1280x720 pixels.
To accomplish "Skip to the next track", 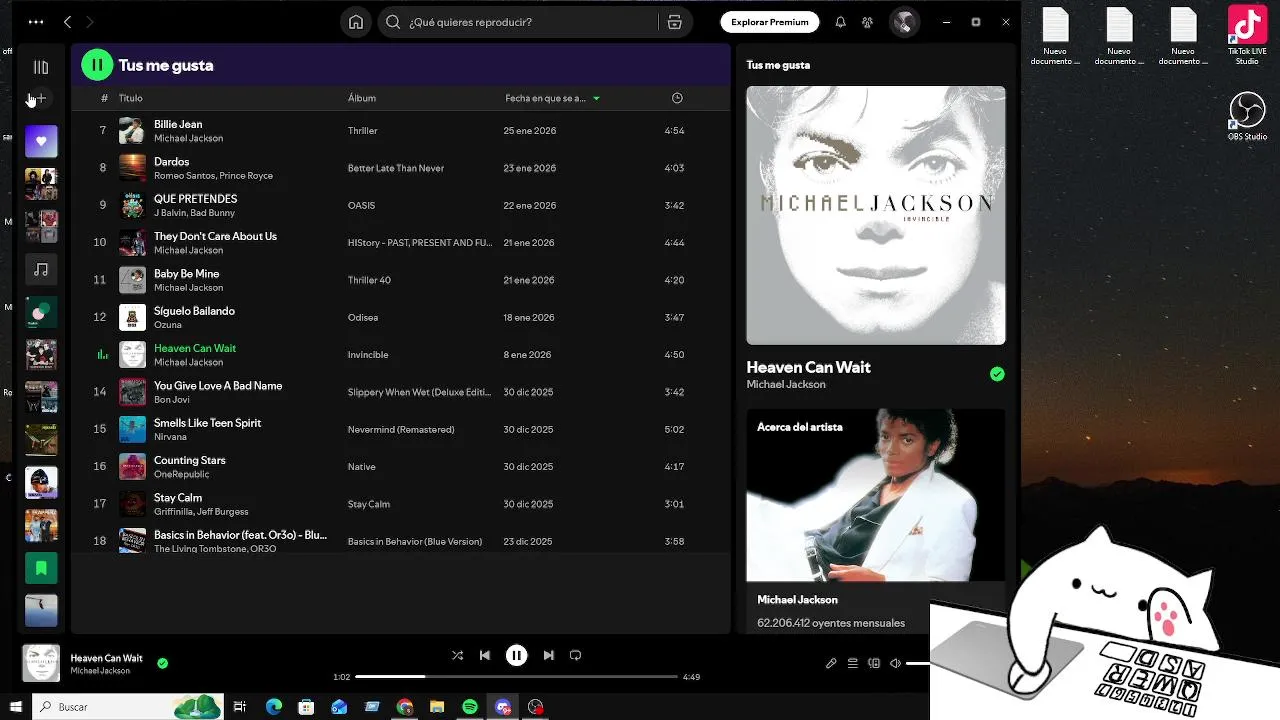I will click(548, 655).
